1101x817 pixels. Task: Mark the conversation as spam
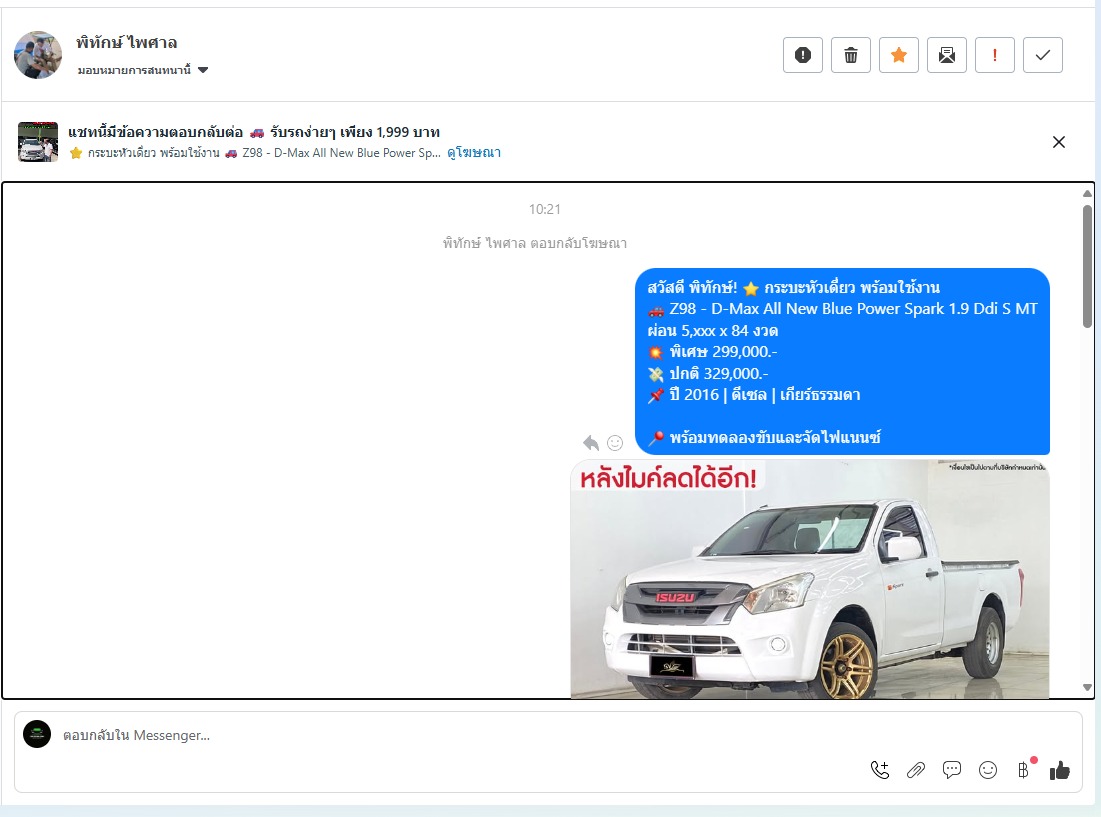click(803, 55)
